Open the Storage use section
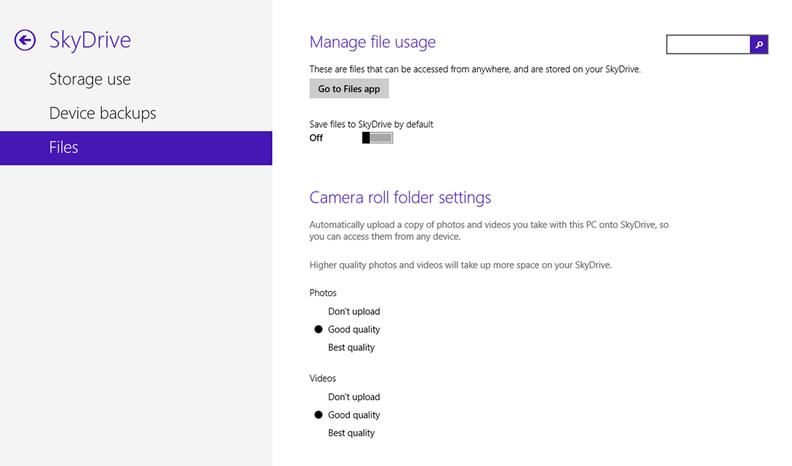 click(x=90, y=79)
